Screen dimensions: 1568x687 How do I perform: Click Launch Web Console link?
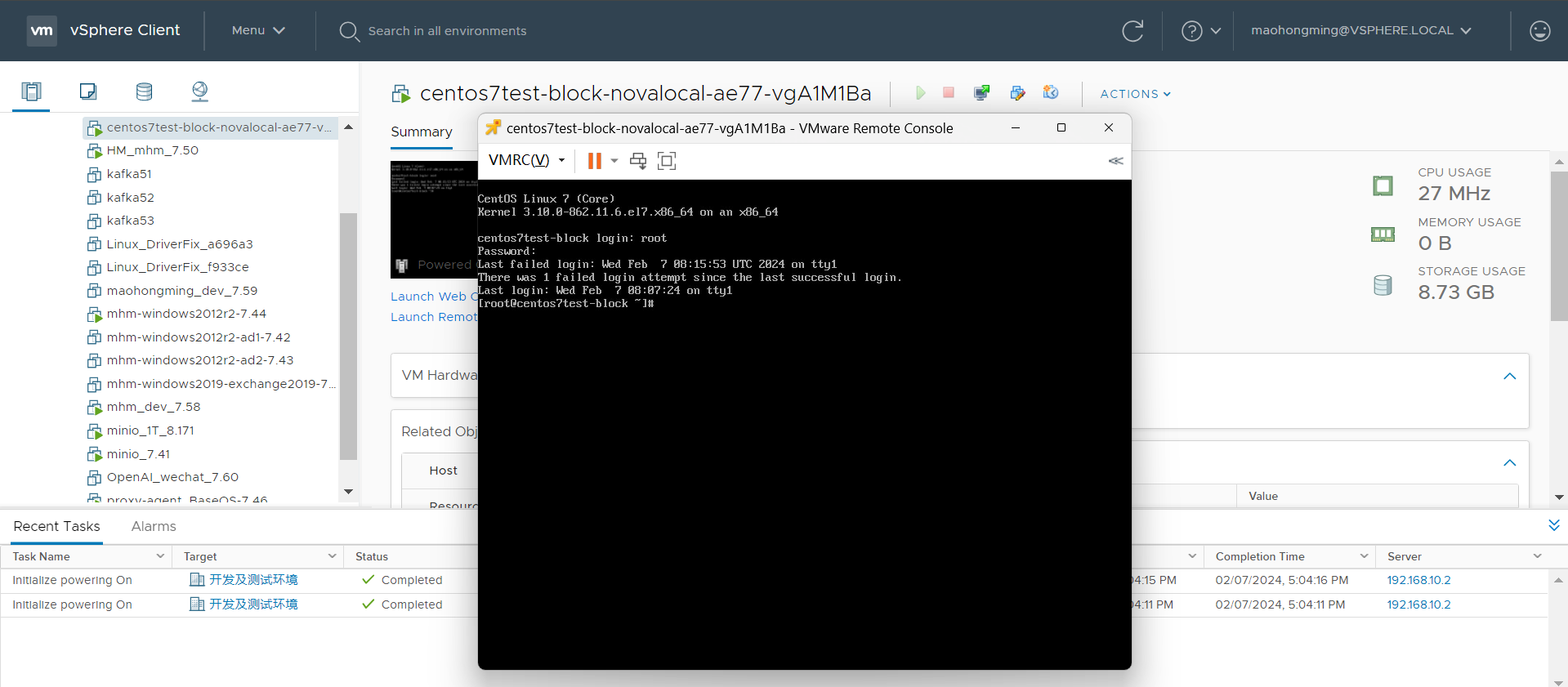434,297
